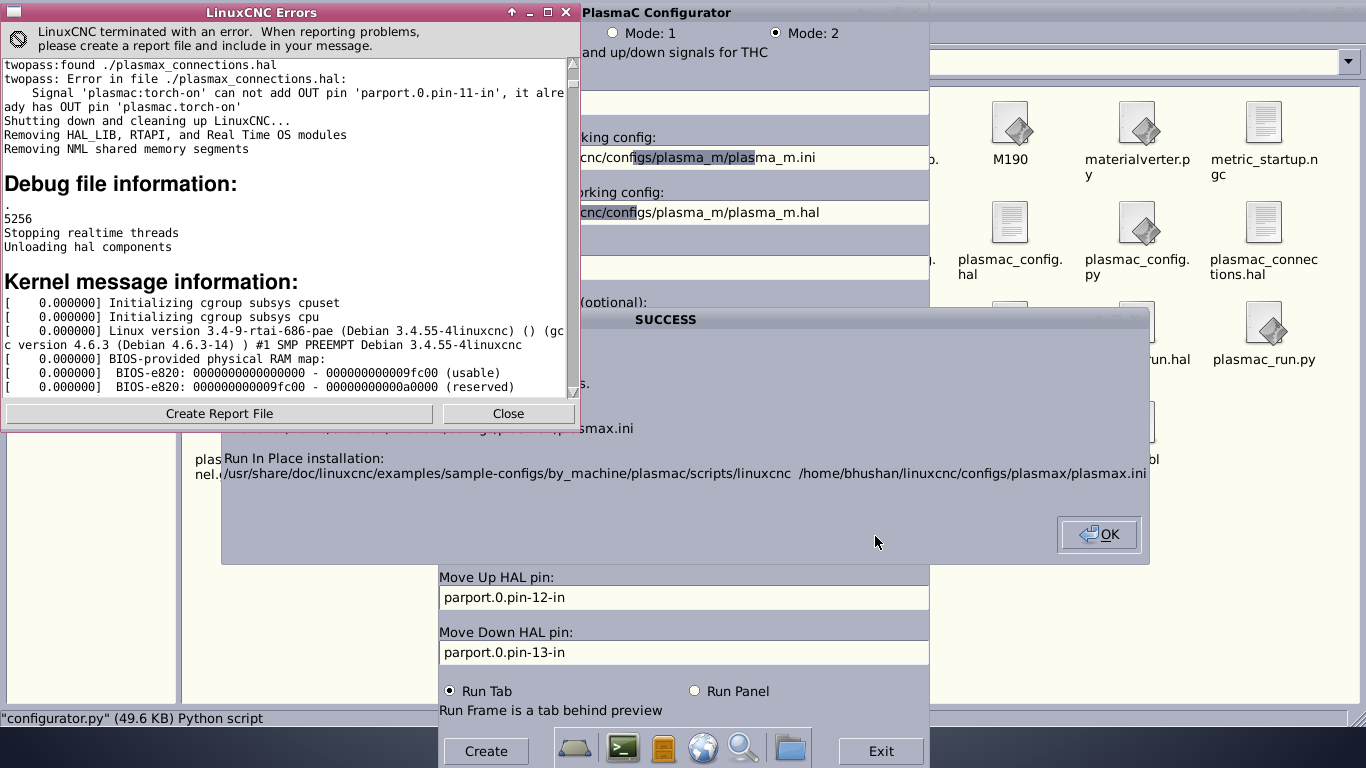
Task: Close the LinuxCNC Errors dialog via Close button
Action: tap(508, 413)
